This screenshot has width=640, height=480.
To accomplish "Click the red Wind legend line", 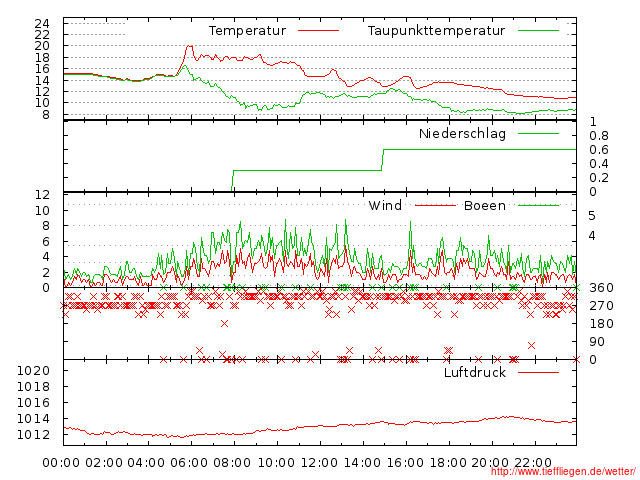I will tap(435, 205).
